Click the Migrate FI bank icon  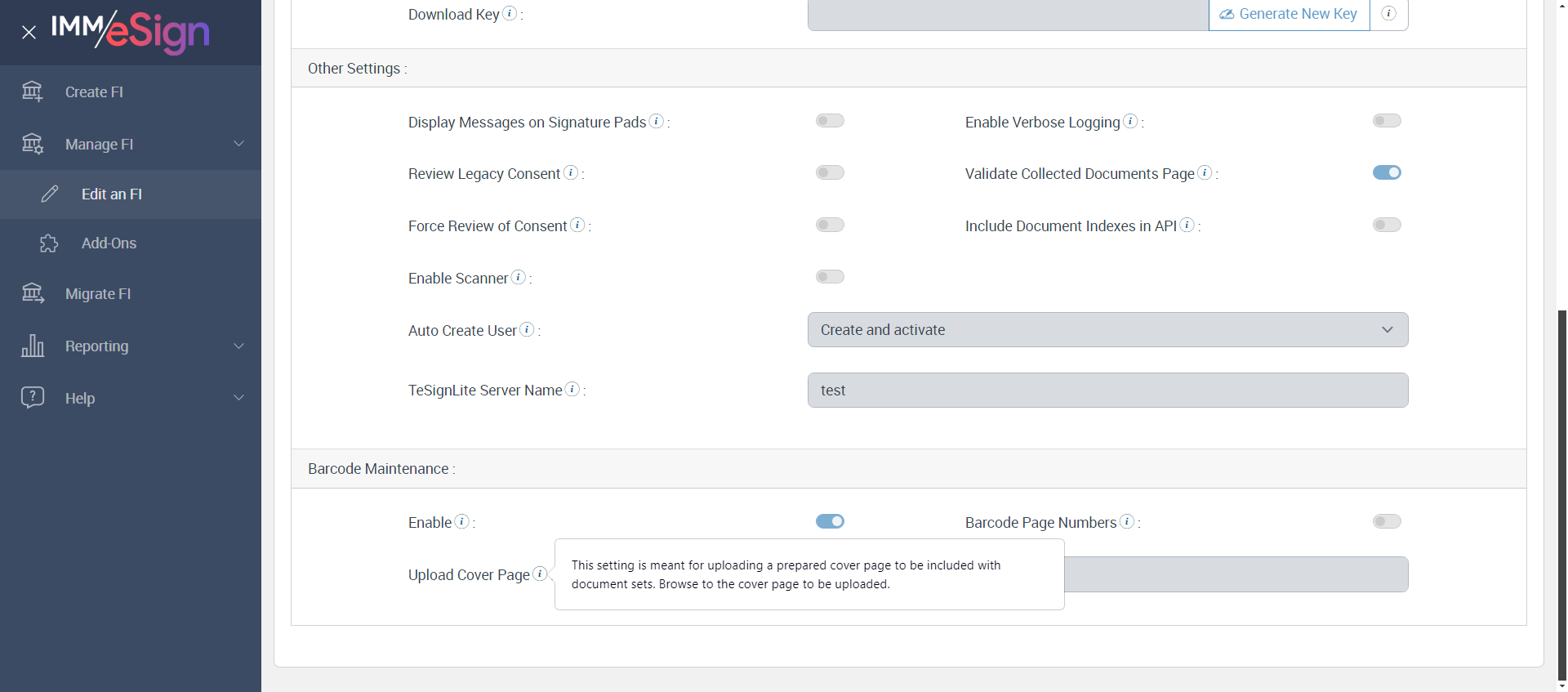pos(33,293)
